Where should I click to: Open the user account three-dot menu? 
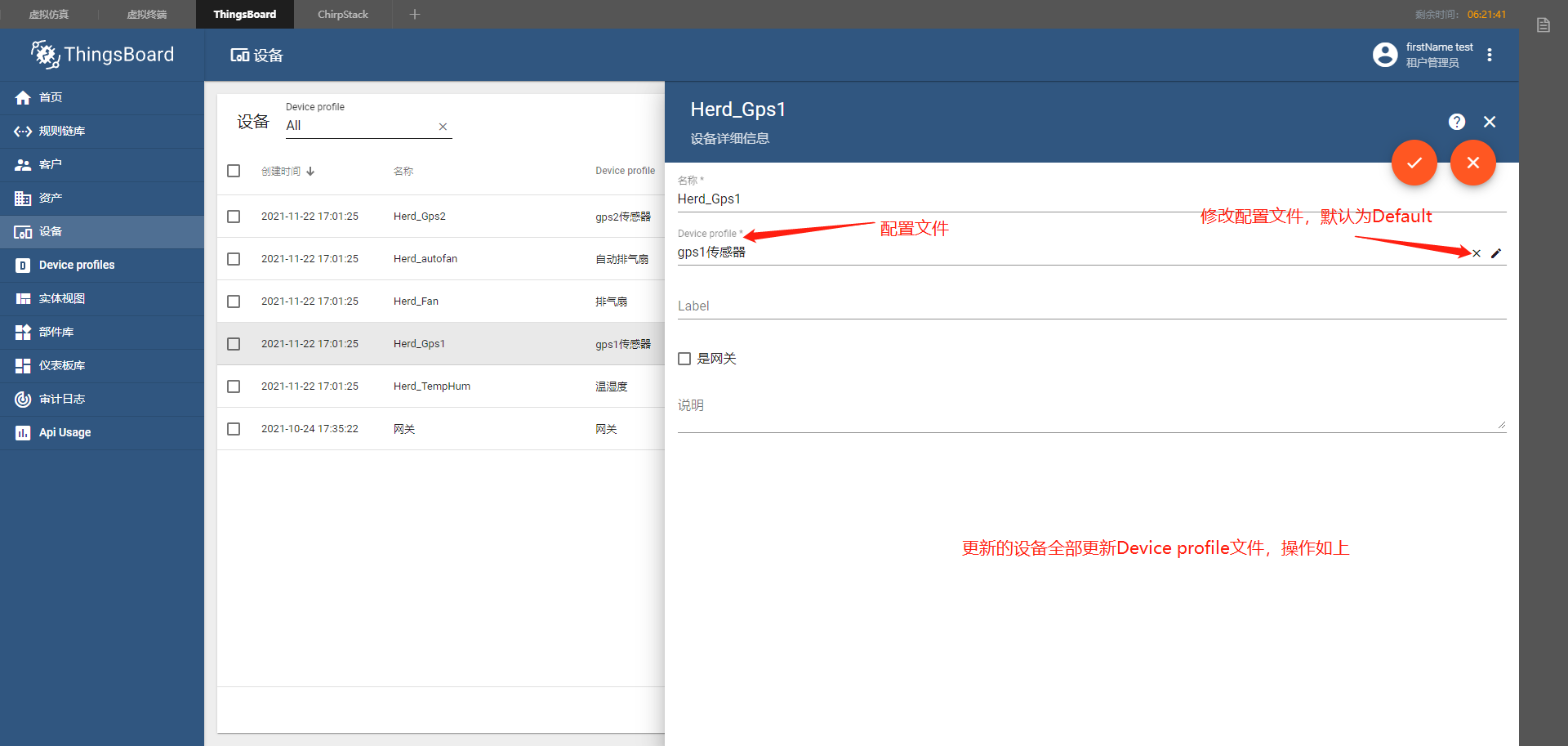pyautogui.click(x=1490, y=55)
